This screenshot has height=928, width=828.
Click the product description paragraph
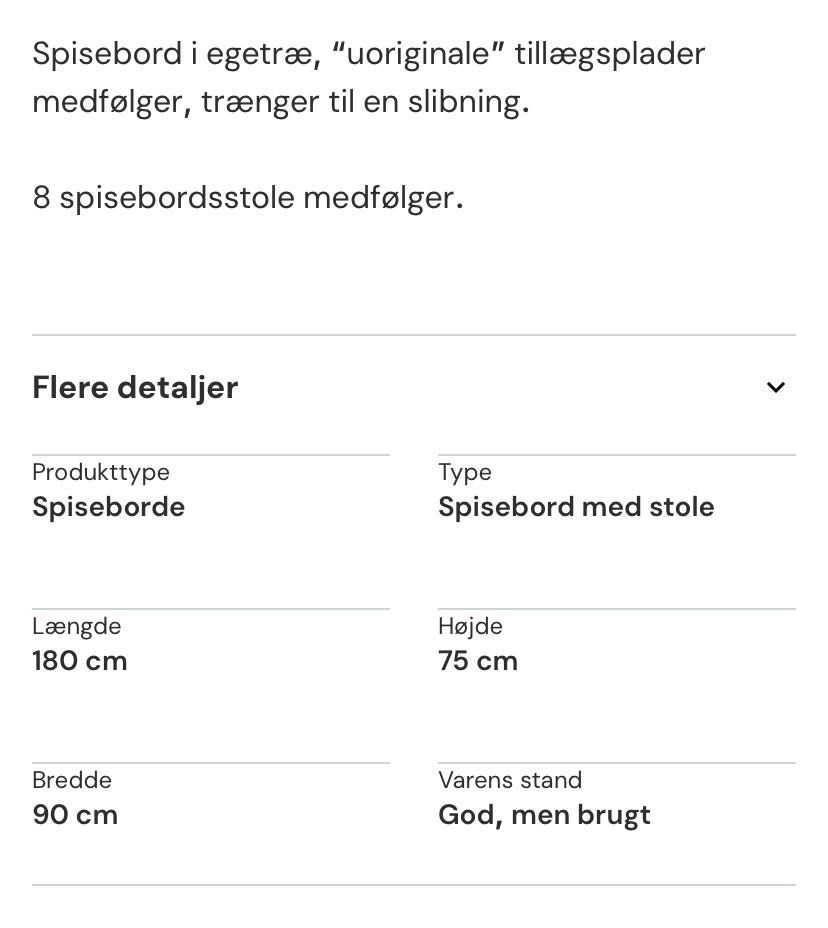(368, 77)
